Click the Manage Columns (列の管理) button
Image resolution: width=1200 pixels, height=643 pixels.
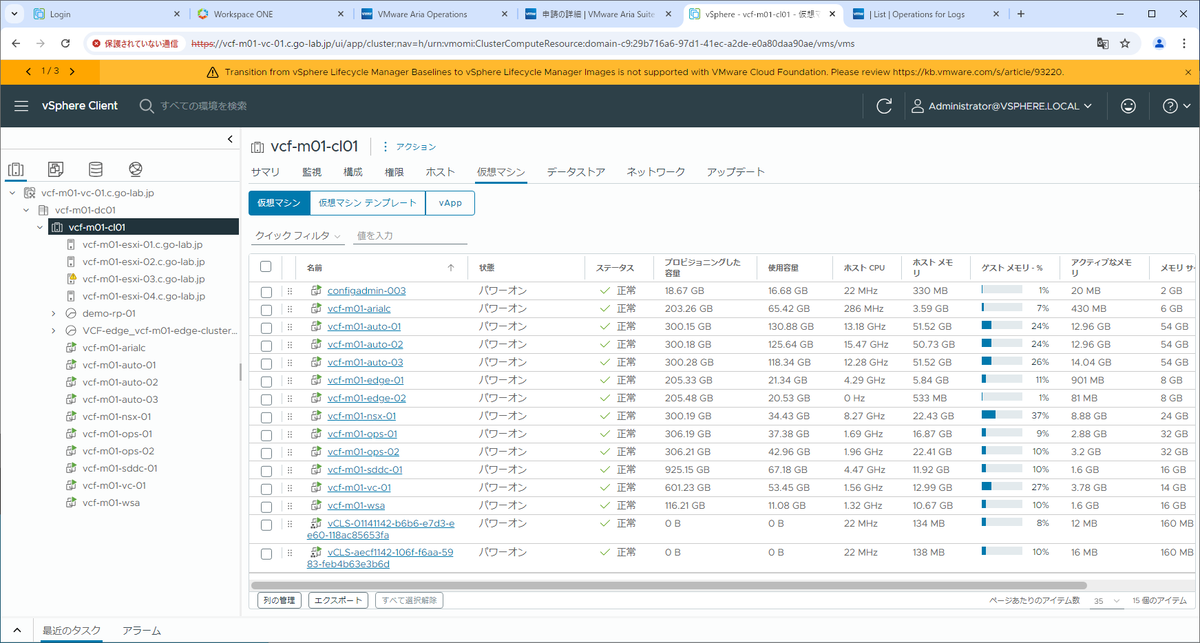(277, 600)
